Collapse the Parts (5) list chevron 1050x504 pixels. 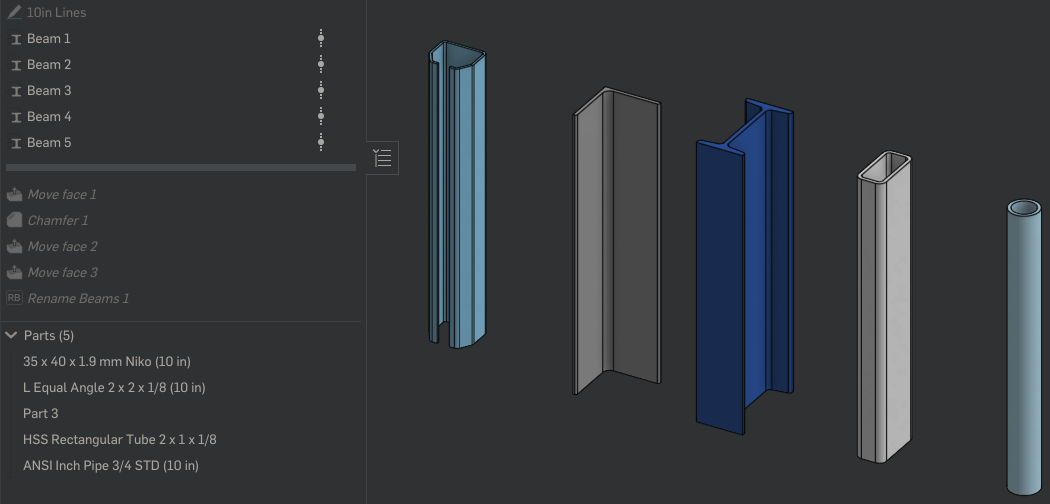[x=11, y=335]
